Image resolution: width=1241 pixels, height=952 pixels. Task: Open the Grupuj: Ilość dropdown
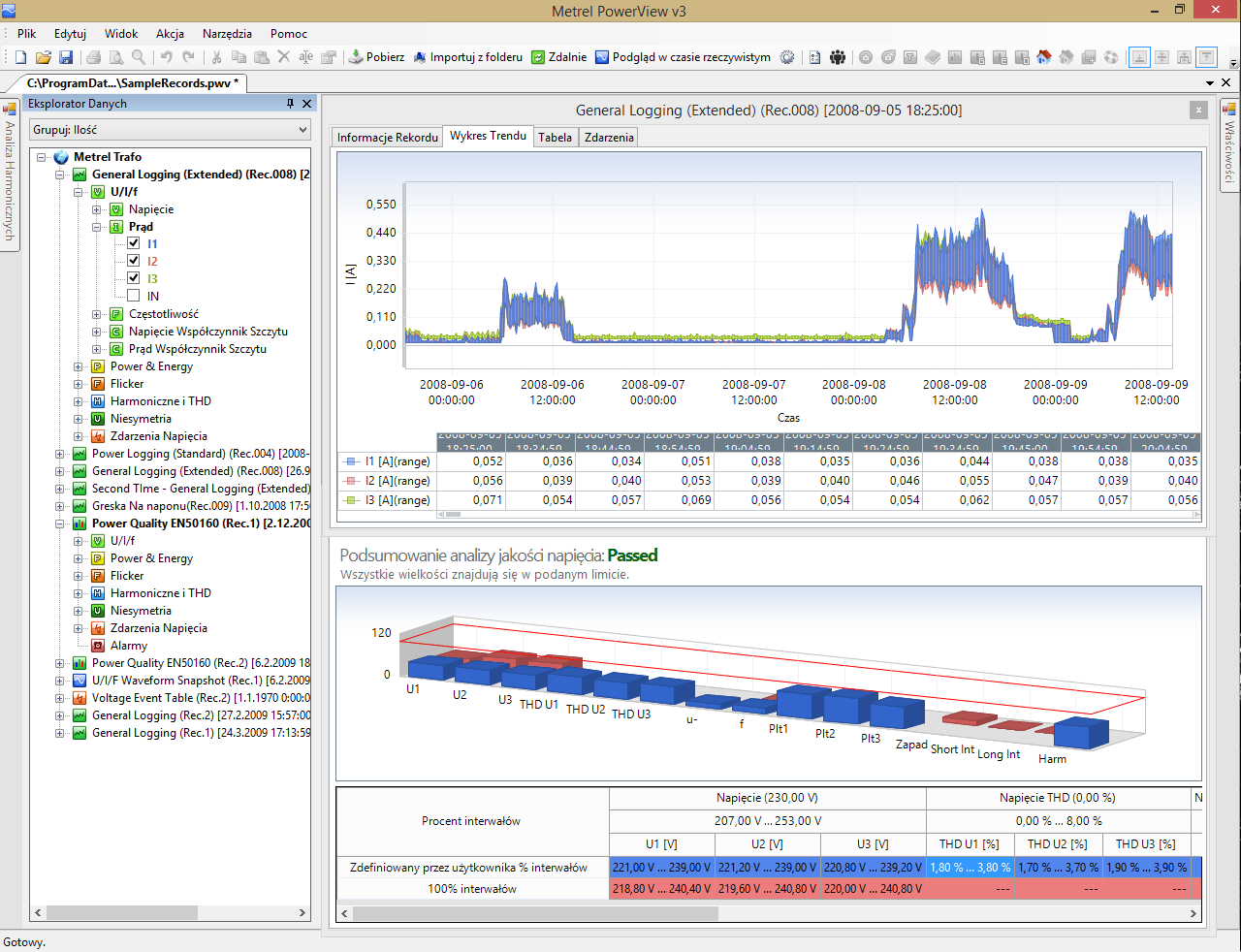point(170,130)
